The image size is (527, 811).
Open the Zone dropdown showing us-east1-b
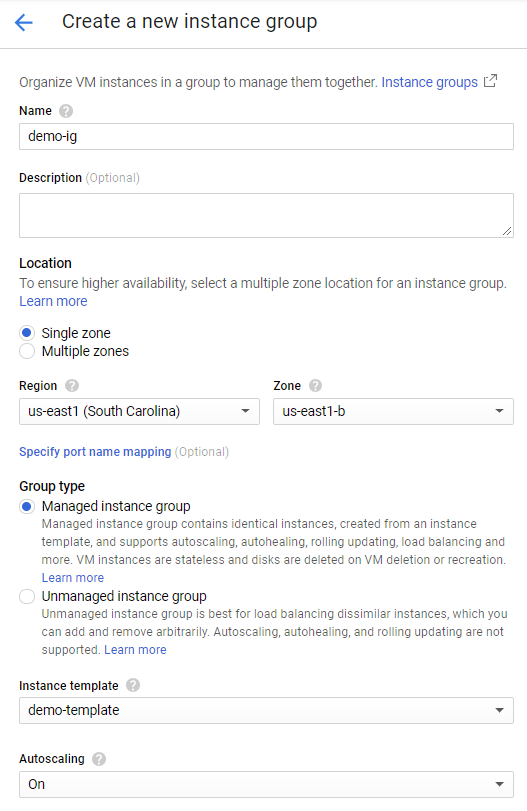click(x=393, y=411)
